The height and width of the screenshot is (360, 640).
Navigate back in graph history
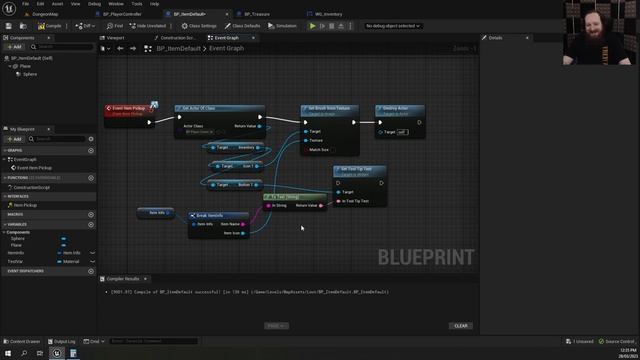coord(120,49)
